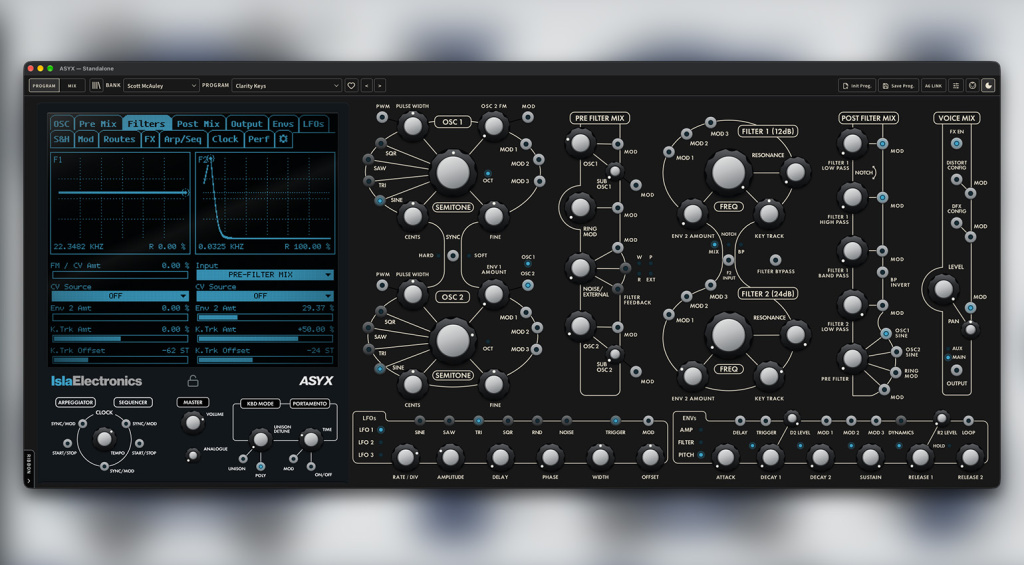Click the round face icon in toolbar

coord(972,86)
